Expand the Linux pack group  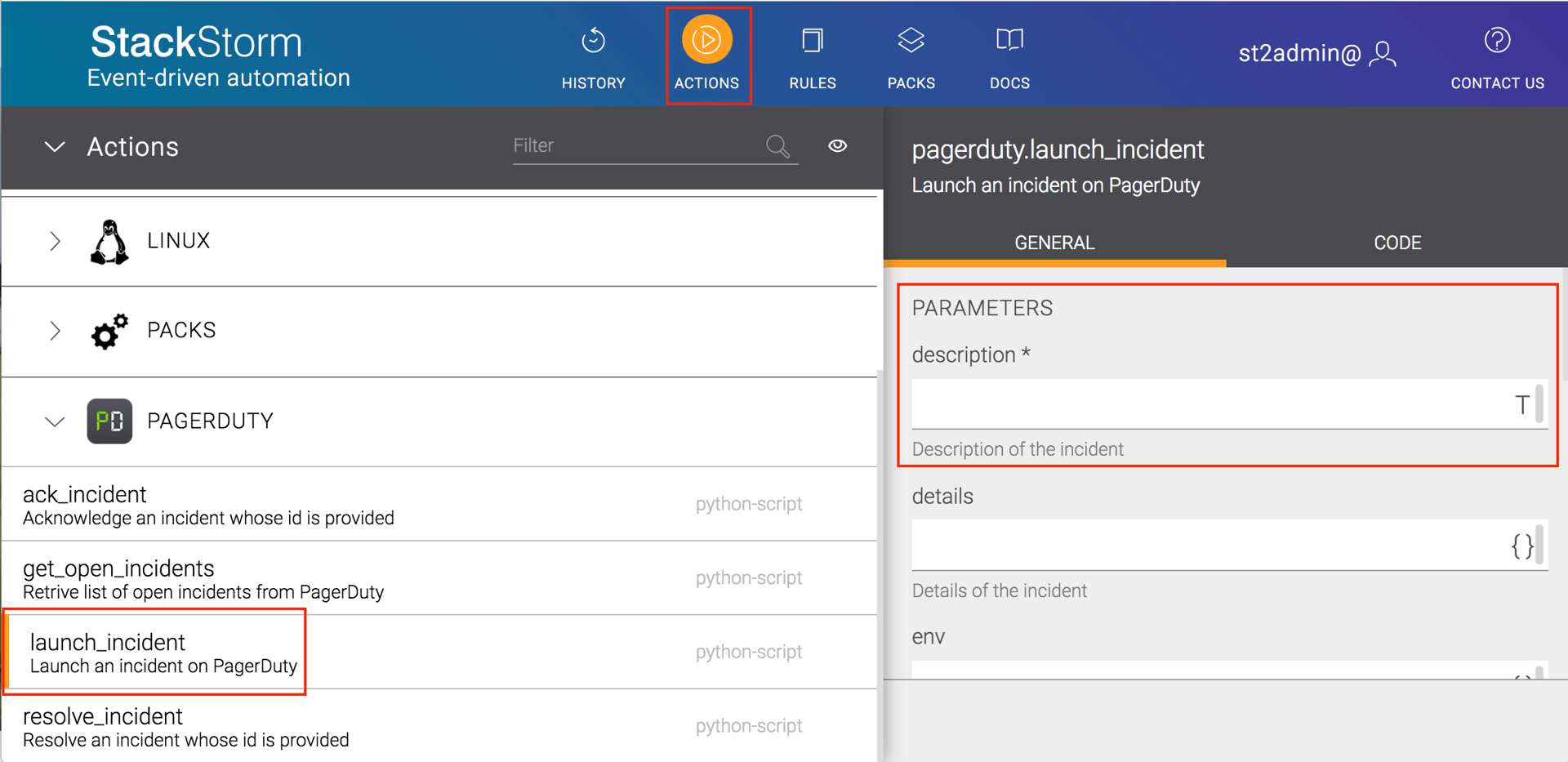pos(55,242)
